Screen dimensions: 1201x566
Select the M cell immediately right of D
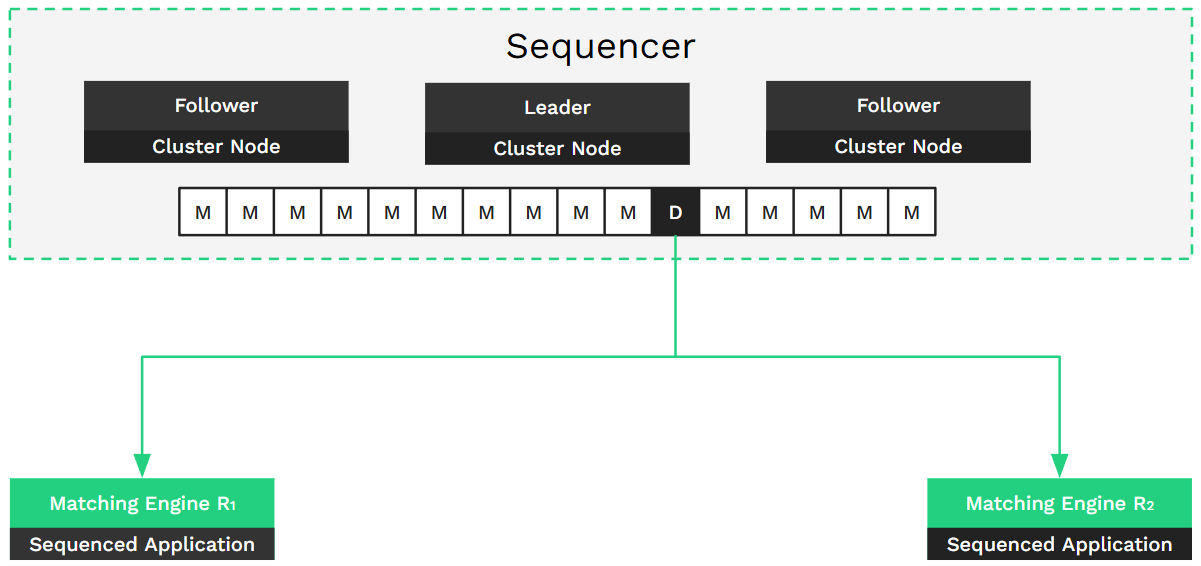coord(722,212)
